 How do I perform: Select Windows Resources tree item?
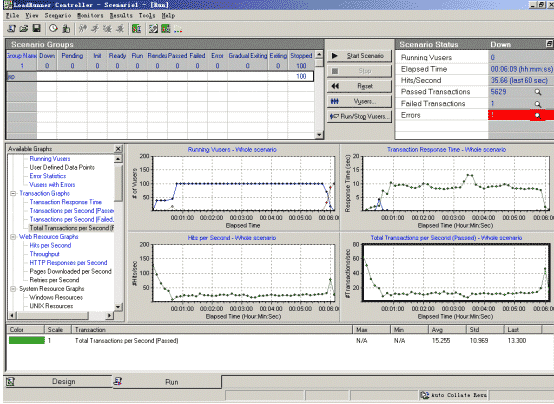point(56,297)
